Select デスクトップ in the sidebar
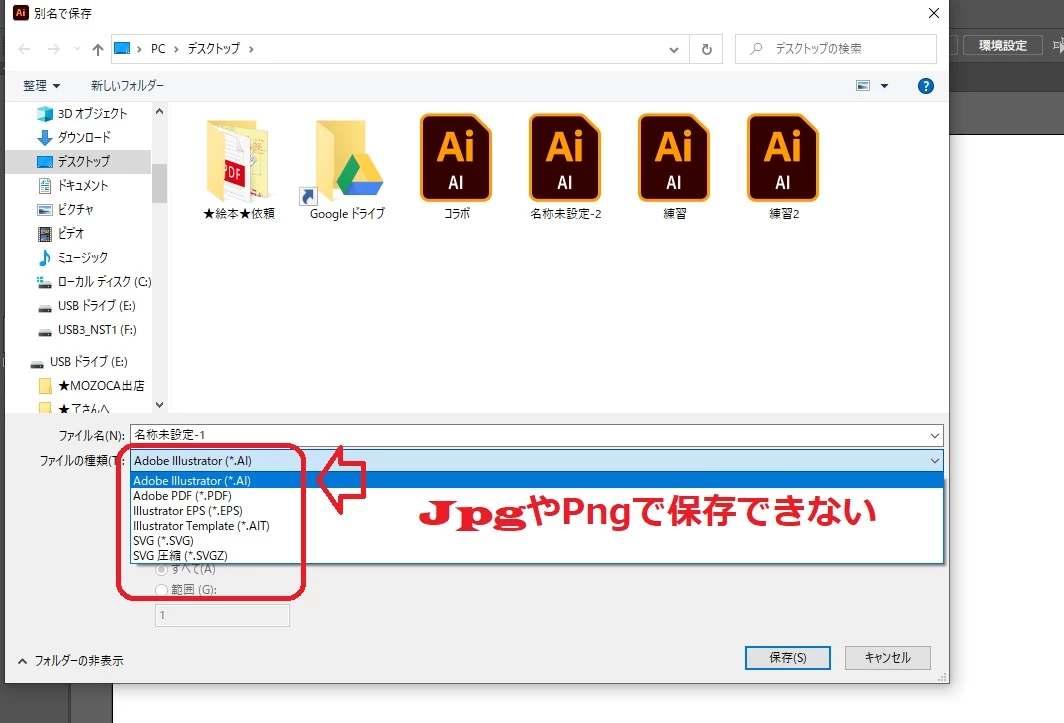Image resolution: width=1064 pixels, height=723 pixels. pyautogui.click(x=77, y=162)
